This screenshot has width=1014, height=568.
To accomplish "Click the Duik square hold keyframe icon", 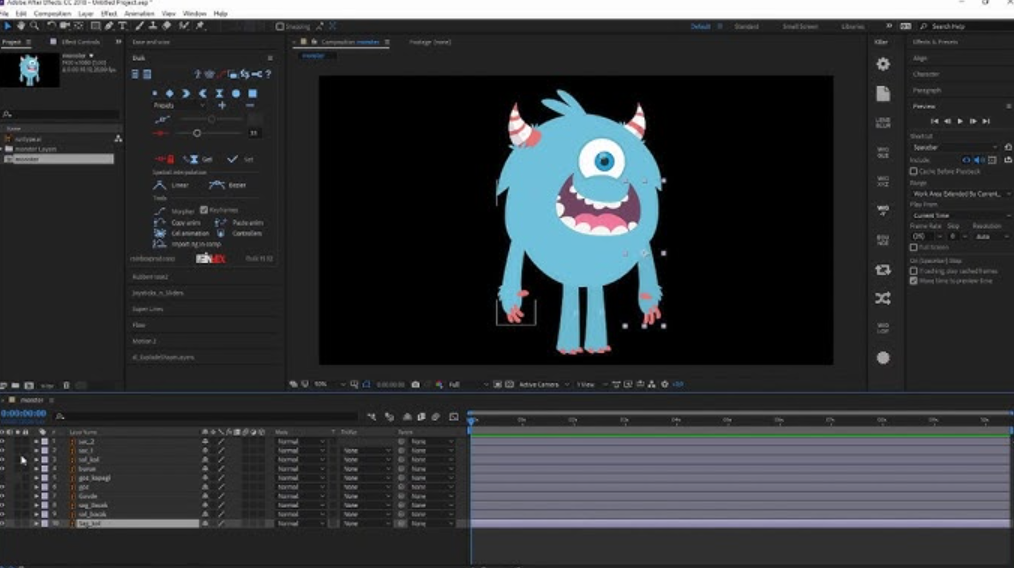I will (x=252, y=93).
